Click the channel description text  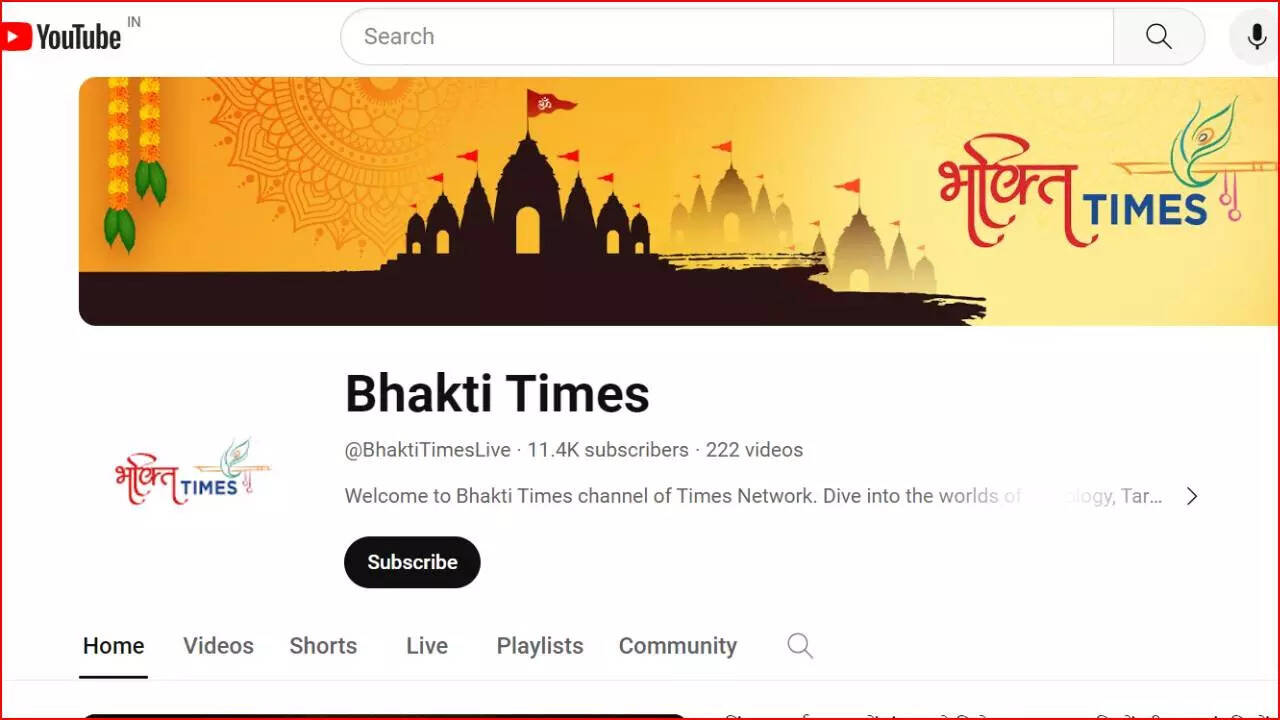pos(753,496)
